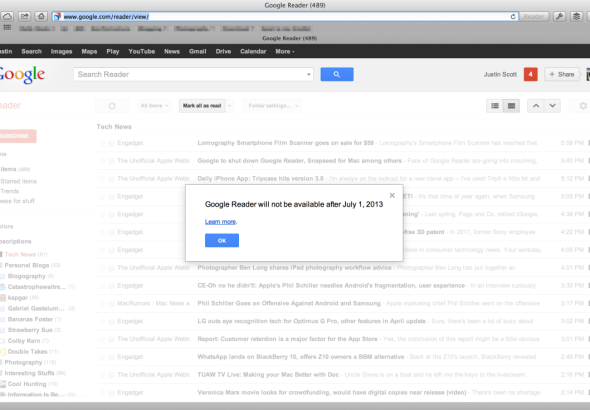Go to previous item with up arrow

tap(536, 106)
